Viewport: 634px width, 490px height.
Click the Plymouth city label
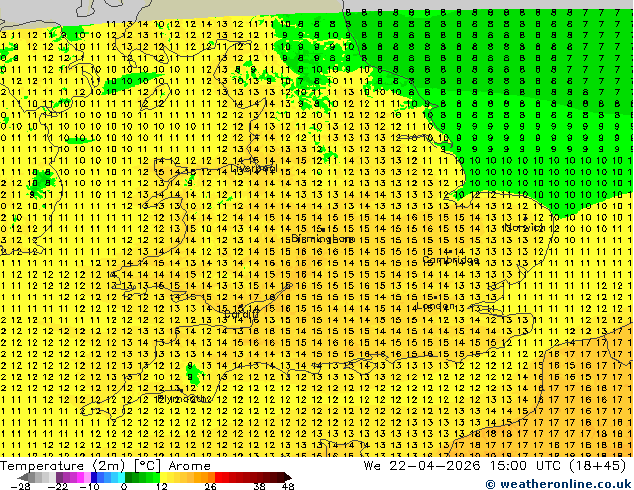(x=184, y=399)
